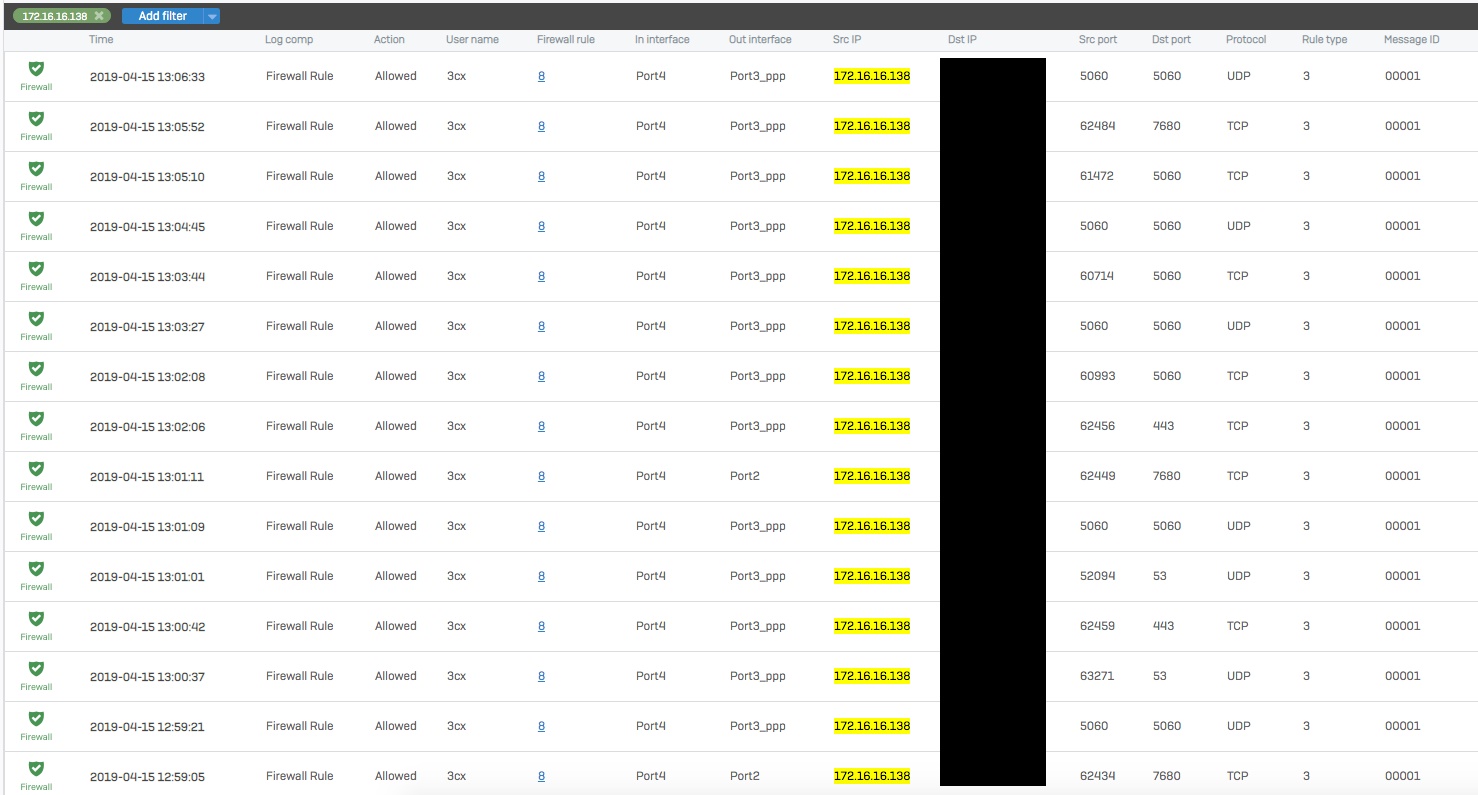
Task: Open firewall rule 8 link in 13:06:33 row
Action: pyautogui.click(x=541, y=76)
